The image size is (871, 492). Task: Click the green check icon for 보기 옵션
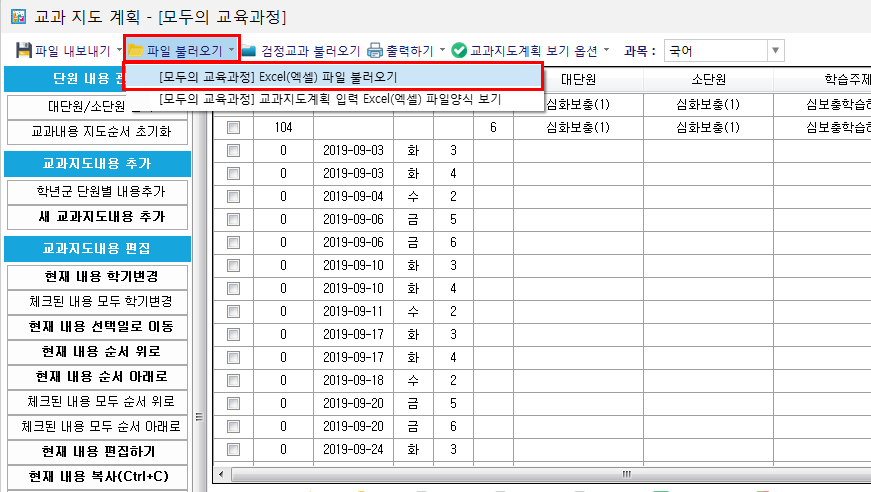click(459, 51)
